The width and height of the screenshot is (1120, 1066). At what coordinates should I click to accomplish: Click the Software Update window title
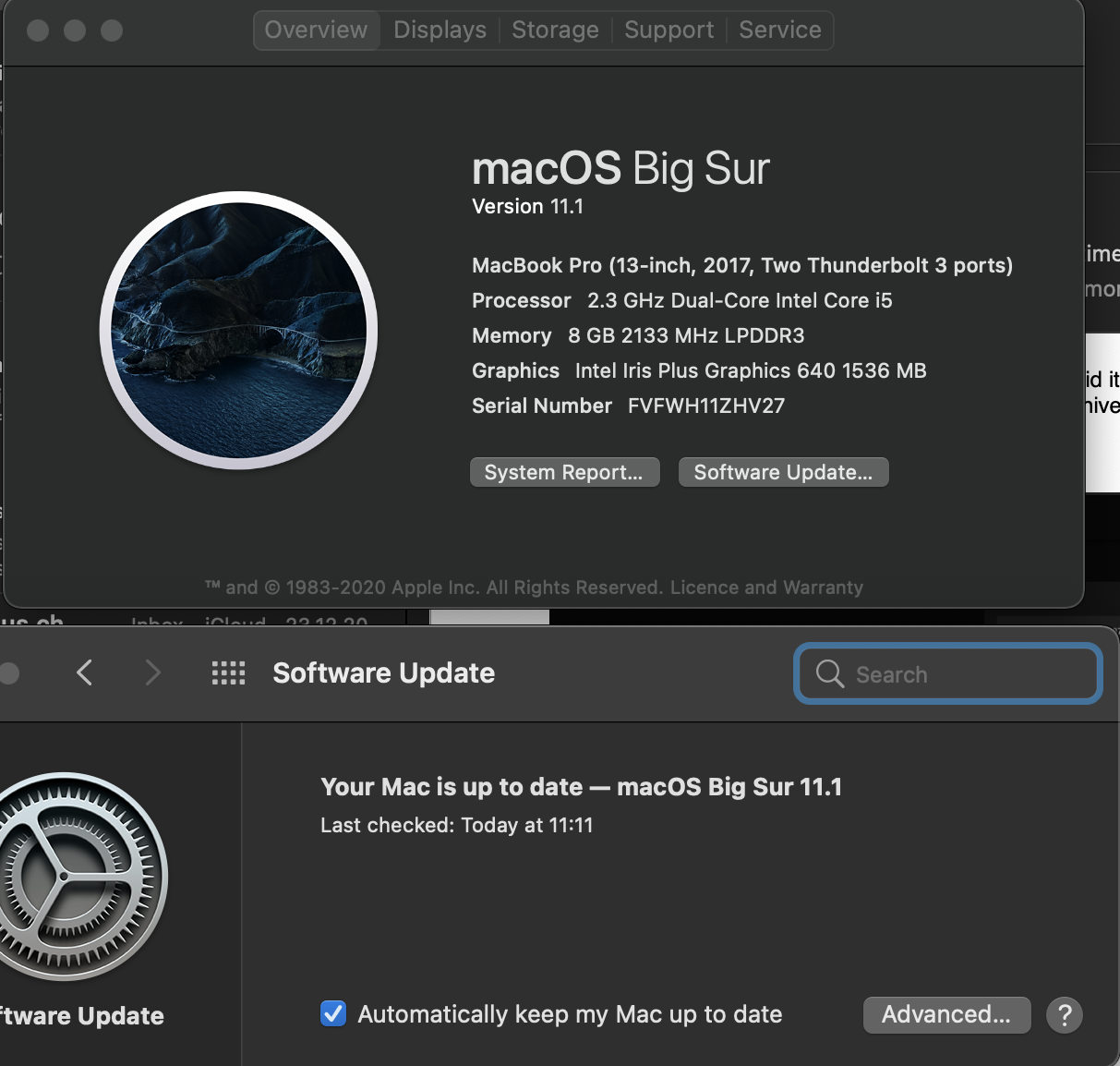[383, 672]
